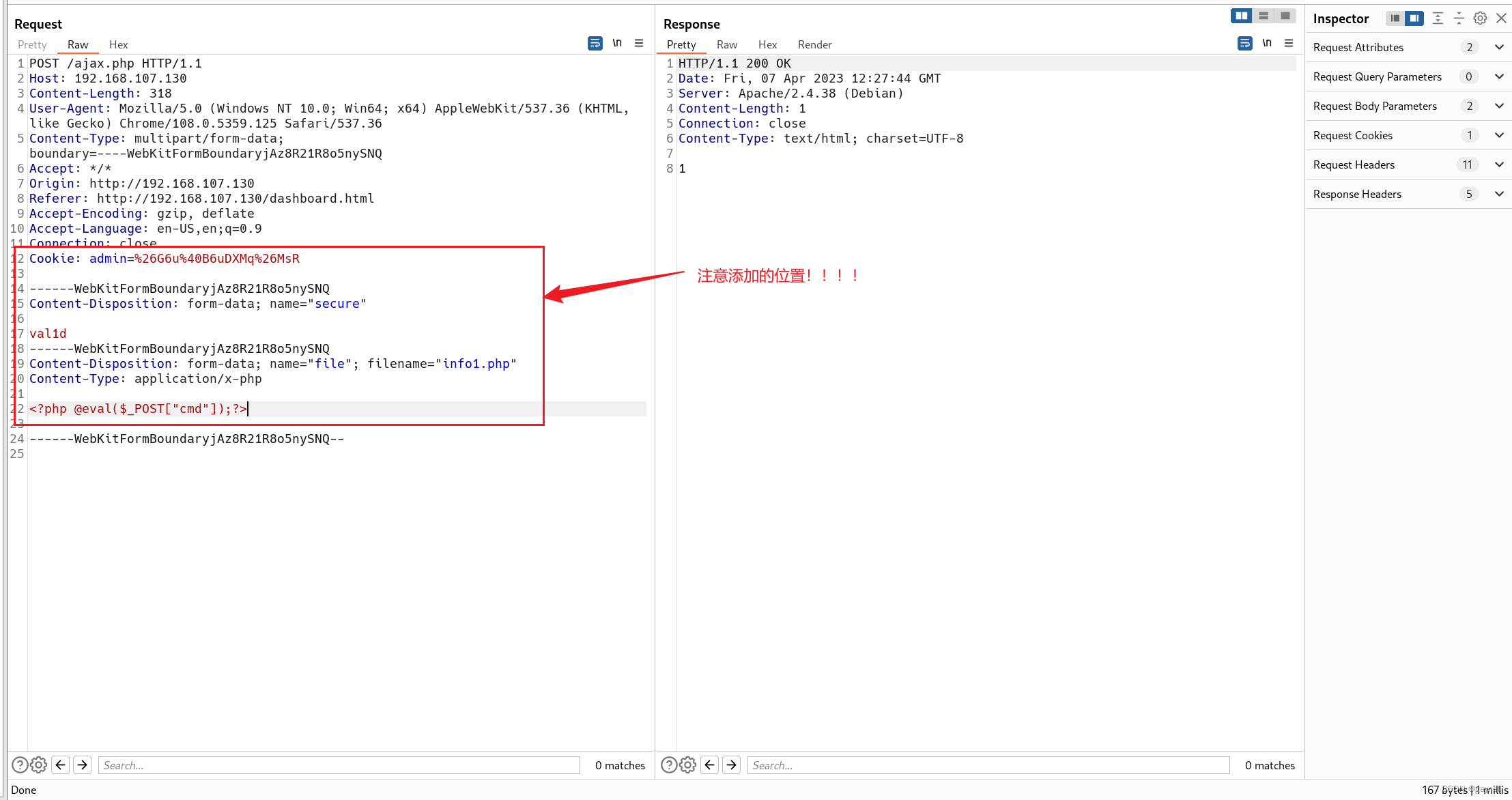Toggle word wrap icon in Request pane

595,44
